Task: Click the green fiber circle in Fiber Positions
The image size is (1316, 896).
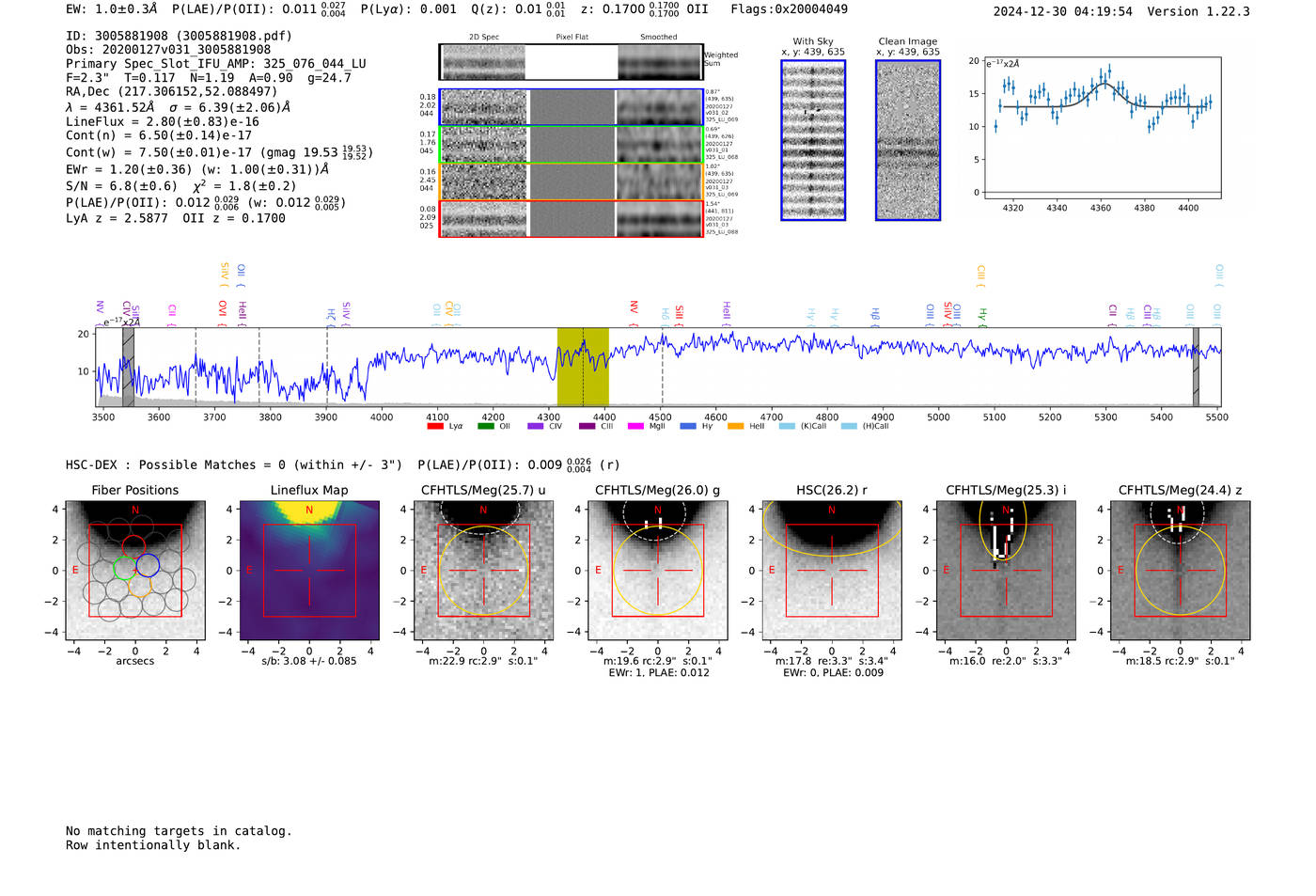Action: click(125, 568)
